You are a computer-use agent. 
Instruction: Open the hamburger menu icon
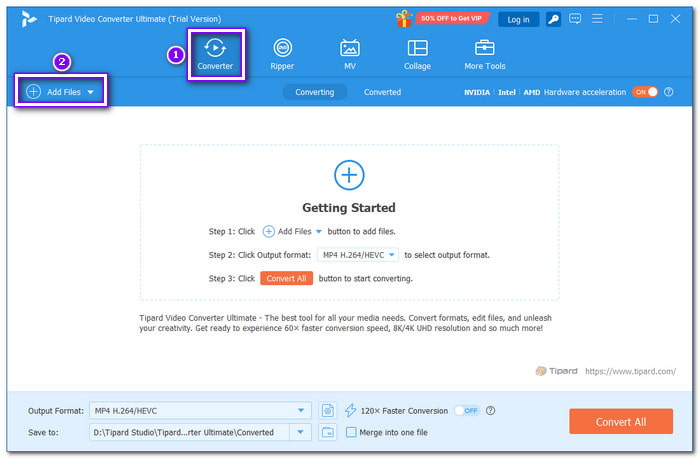[x=597, y=19]
